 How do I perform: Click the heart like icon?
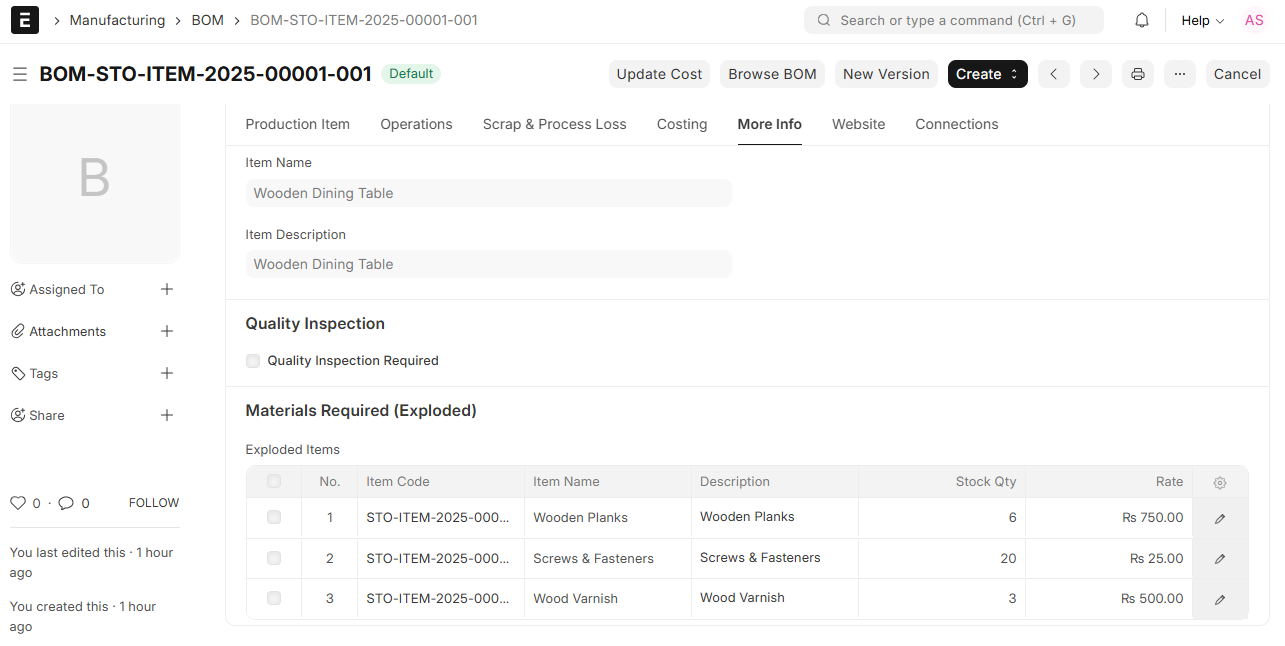(17, 503)
